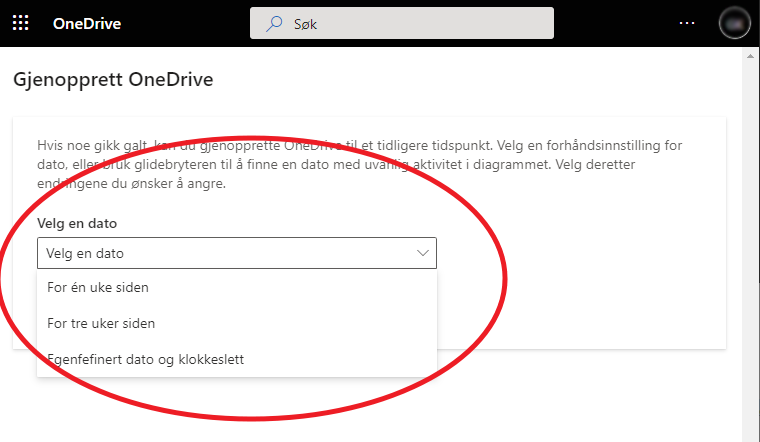Click the dropdown chevron arrow
Screen dimensions: 760x442
click(423, 253)
